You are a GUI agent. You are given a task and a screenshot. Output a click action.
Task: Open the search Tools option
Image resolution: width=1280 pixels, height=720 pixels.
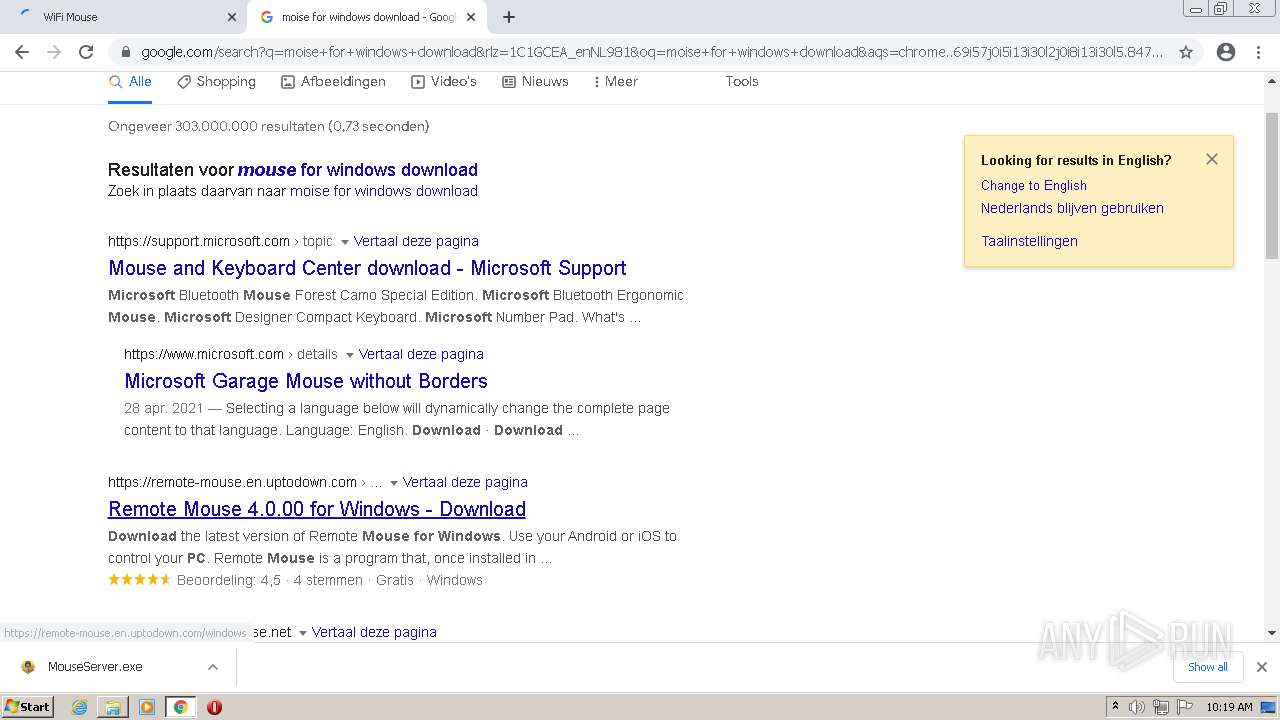tap(742, 82)
